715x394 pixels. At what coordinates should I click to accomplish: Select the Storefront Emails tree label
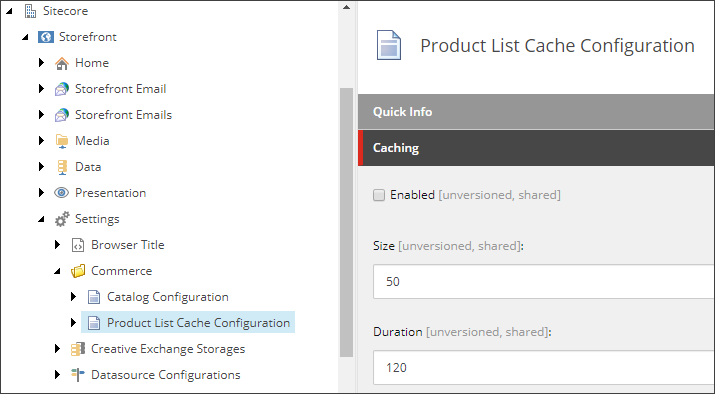(123, 115)
